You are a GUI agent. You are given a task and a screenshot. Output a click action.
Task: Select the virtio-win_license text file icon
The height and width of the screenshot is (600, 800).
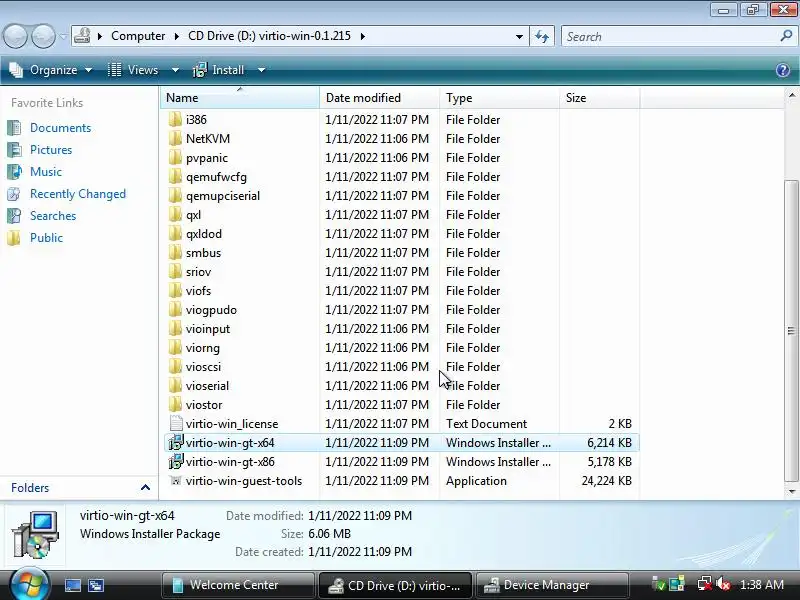(x=176, y=423)
